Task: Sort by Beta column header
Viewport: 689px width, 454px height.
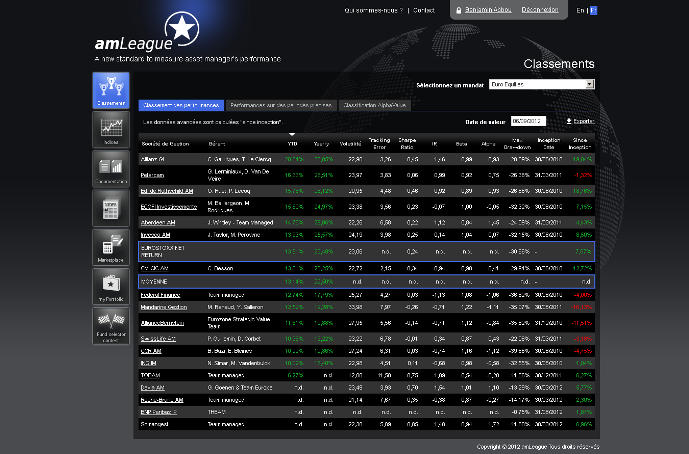Action: (461, 144)
